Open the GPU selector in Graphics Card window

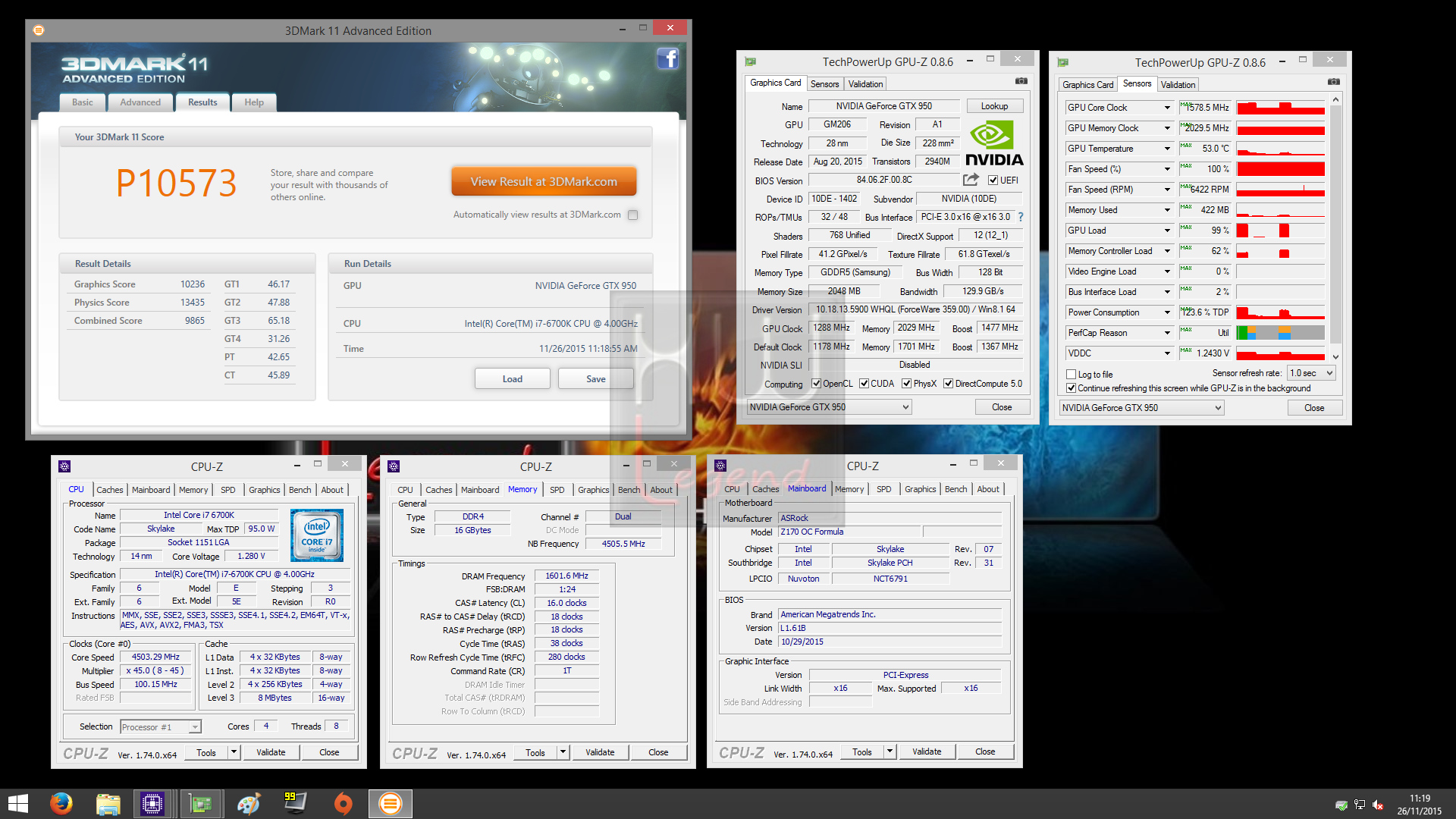coord(830,407)
